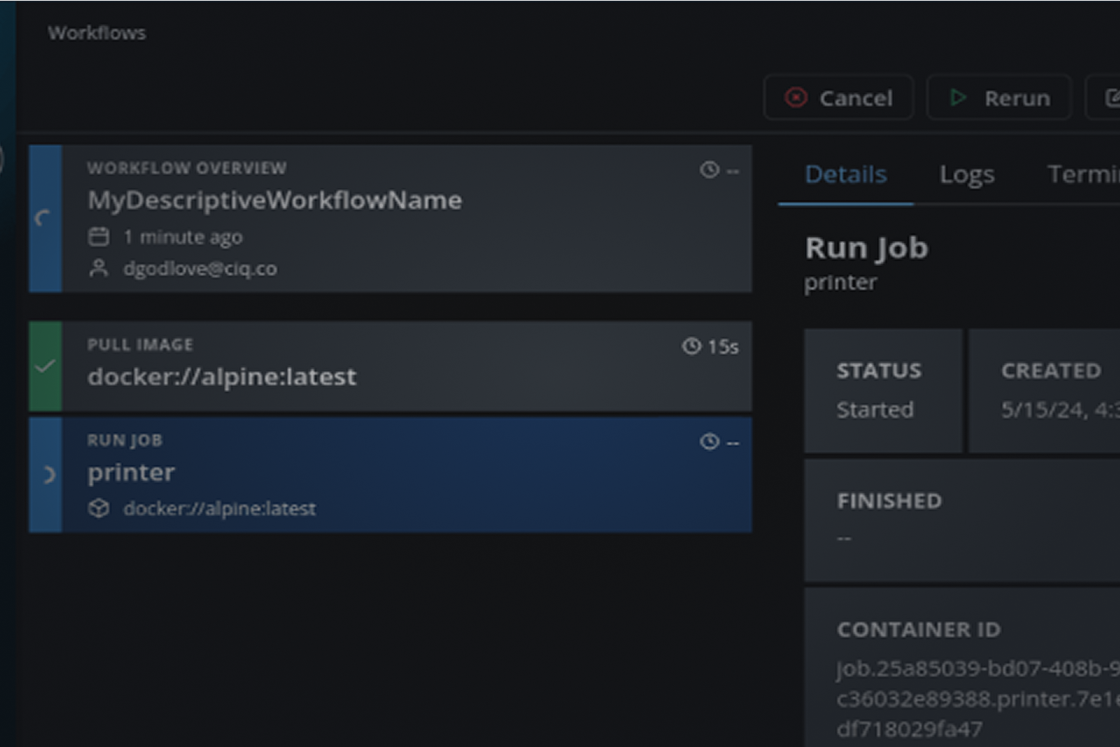
Task: Click the clock icon showing 15s duration
Action: tap(691, 347)
